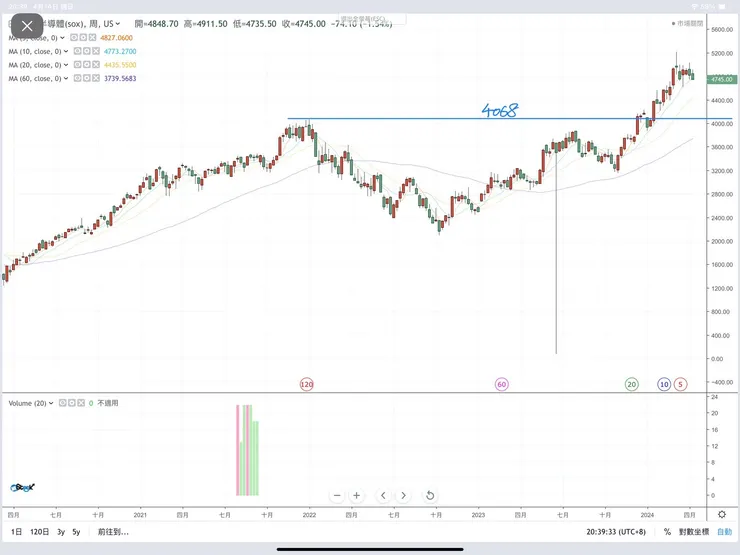Open the 前往到... go-to-date option
The image size is (740, 555).
(113, 532)
